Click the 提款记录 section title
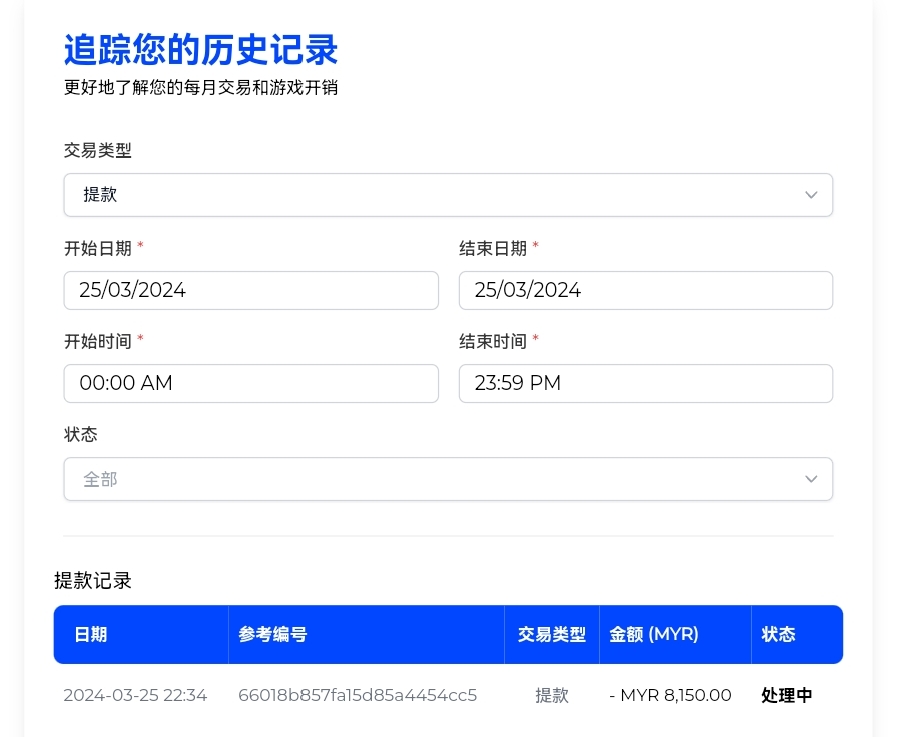The image size is (902, 737). coord(93,581)
